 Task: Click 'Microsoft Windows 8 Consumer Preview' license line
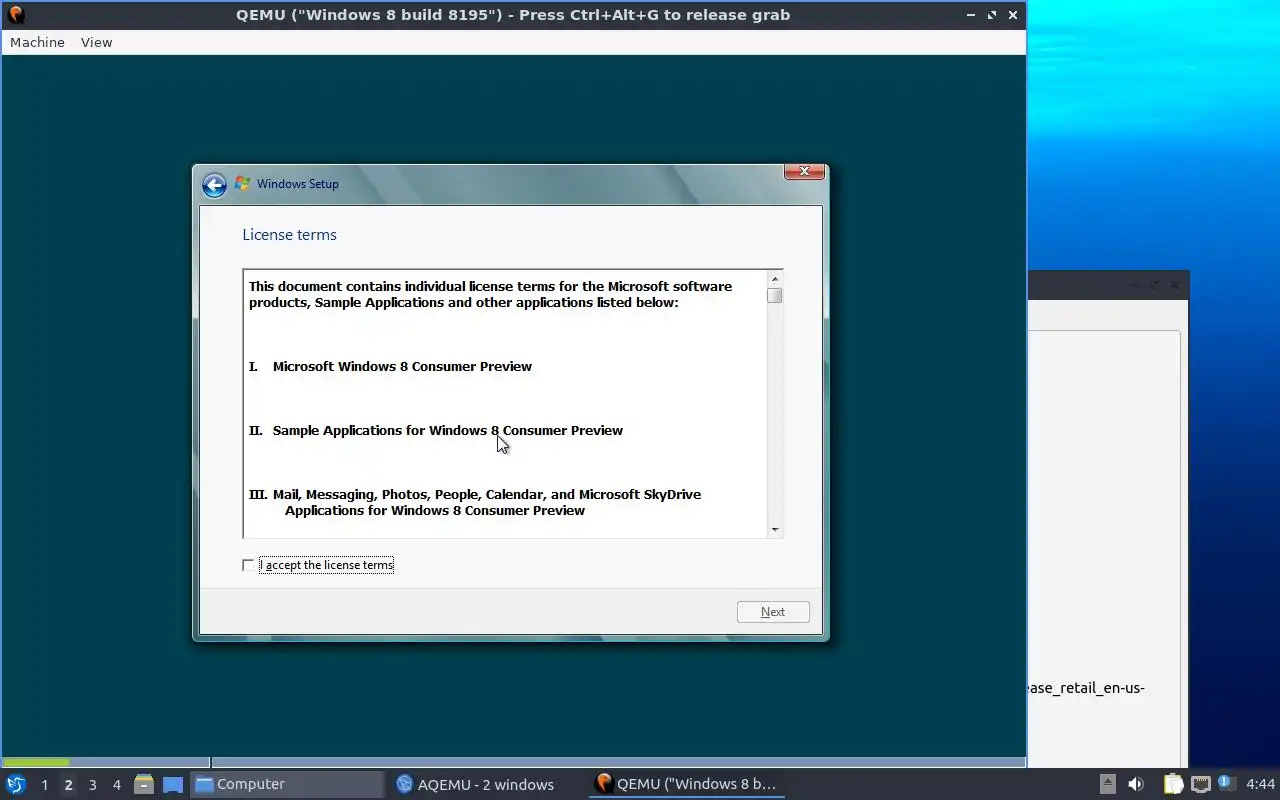tap(402, 366)
